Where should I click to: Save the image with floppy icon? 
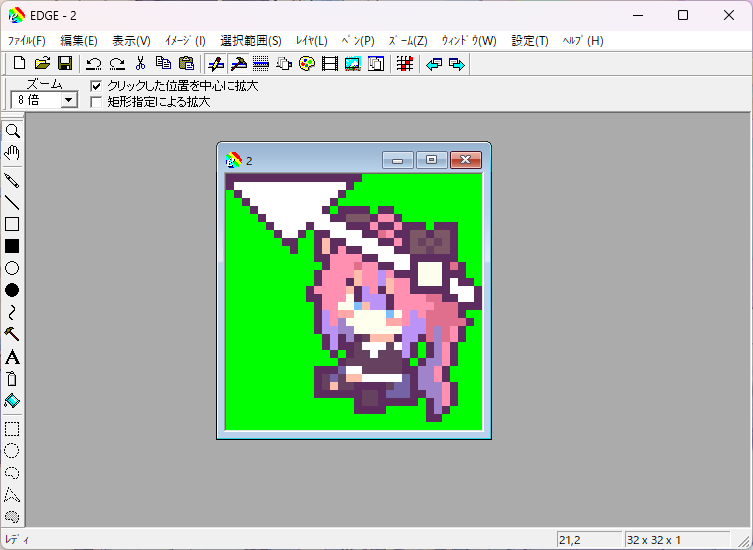point(65,63)
